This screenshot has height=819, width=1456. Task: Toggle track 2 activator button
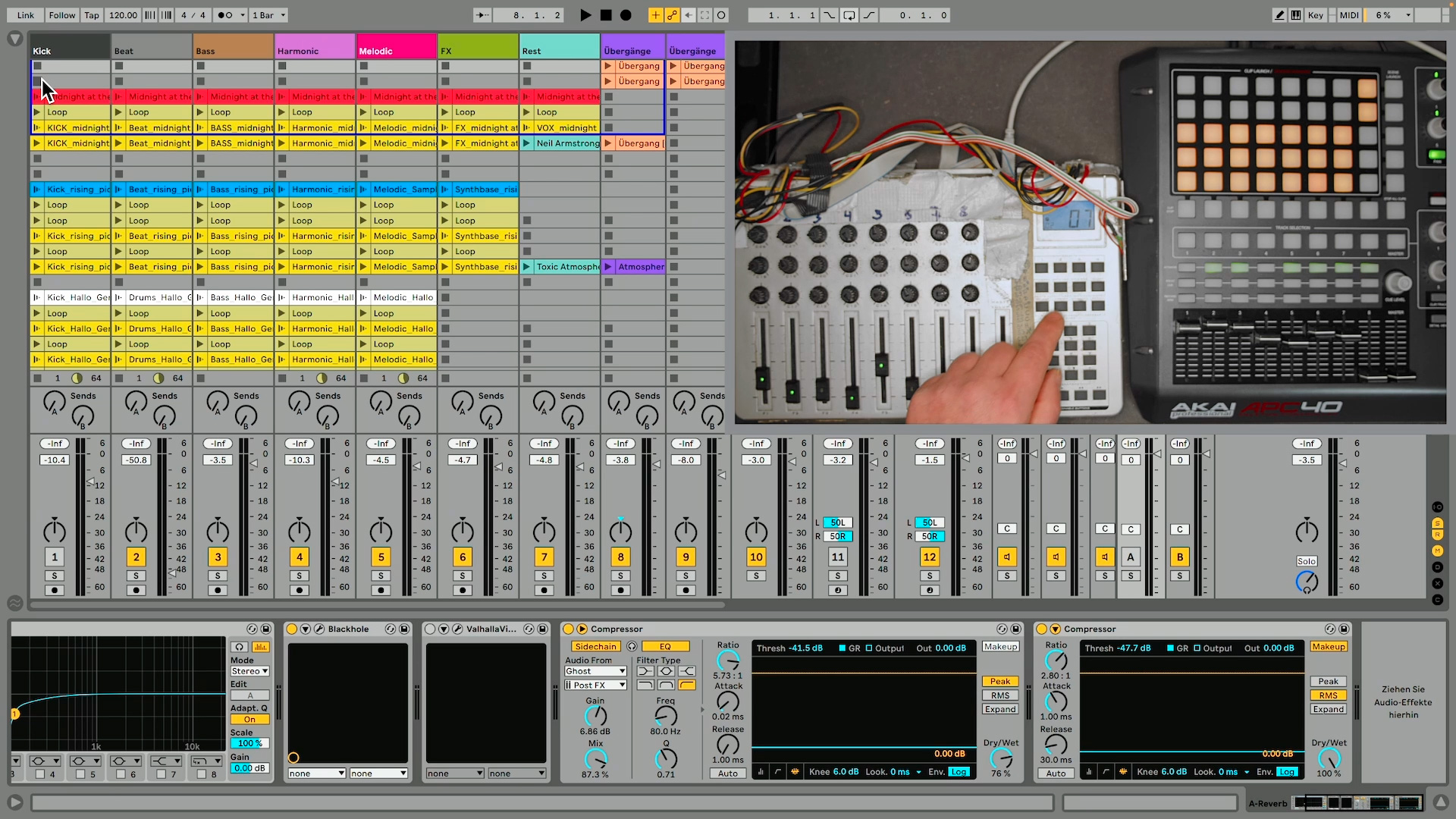point(136,557)
